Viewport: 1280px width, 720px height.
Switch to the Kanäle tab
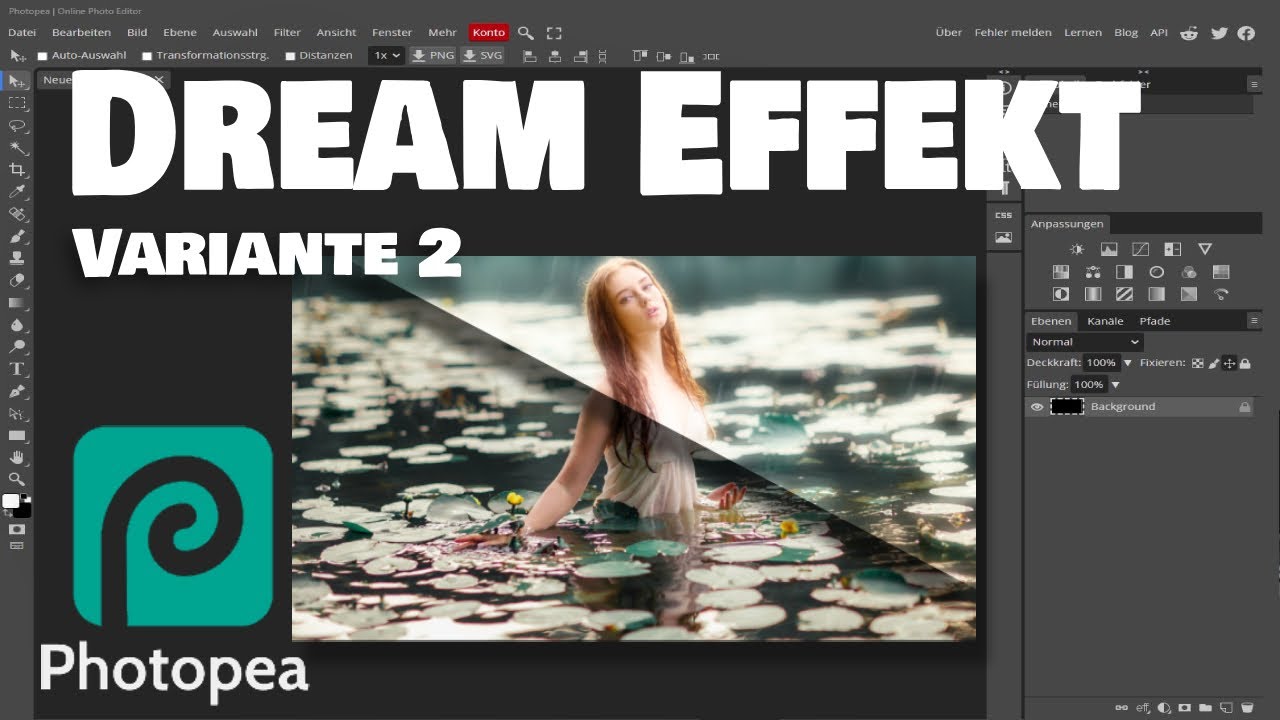click(x=1105, y=321)
